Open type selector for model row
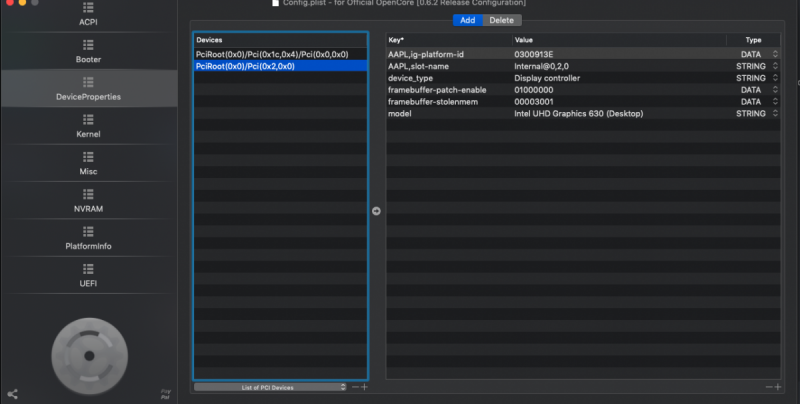Image resolution: width=800 pixels, height=404 pixels. tap(775, 114)
